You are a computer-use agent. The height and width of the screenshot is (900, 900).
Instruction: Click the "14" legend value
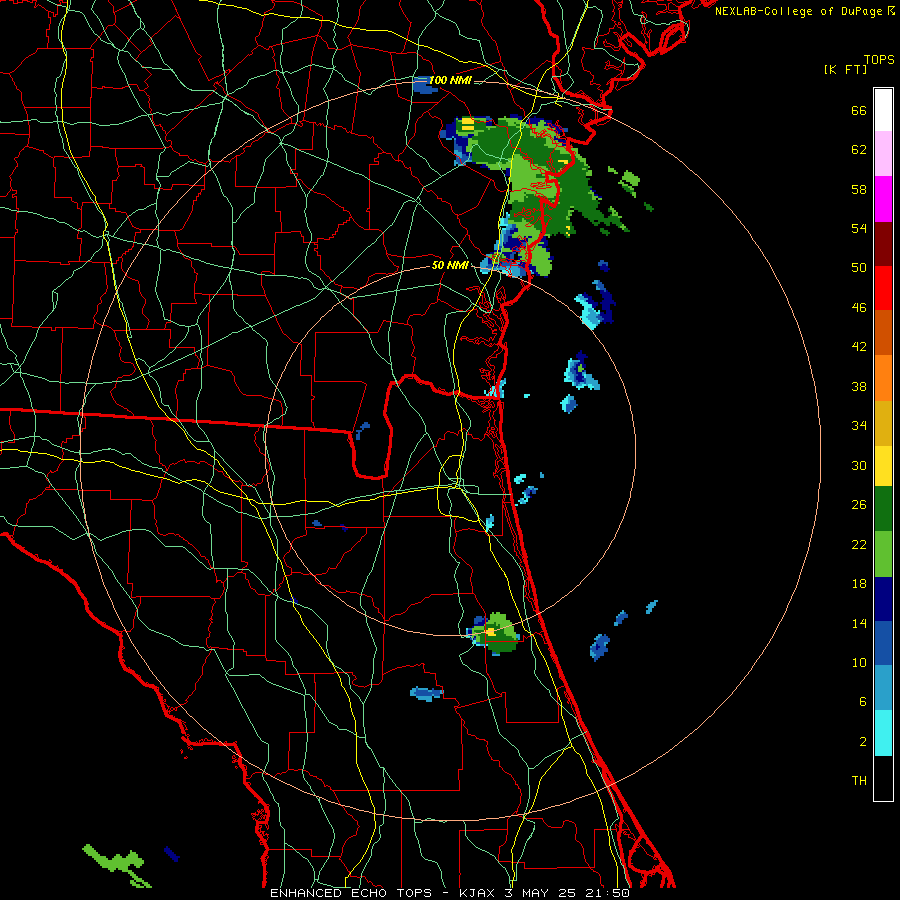(x=859, y=623)
